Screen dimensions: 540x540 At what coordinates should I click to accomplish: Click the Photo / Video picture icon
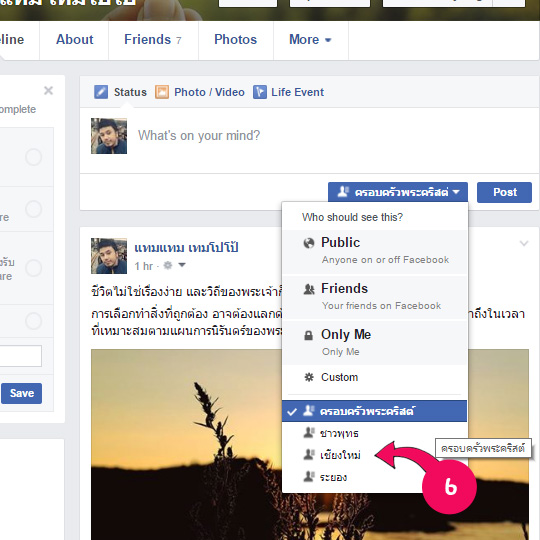tap(162, 92)
